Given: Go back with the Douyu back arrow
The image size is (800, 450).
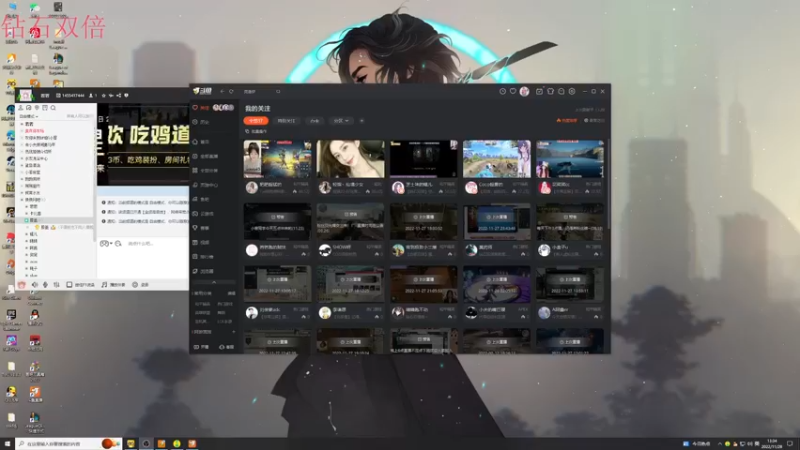Looking at the screenshot, I should pos(222,91).
